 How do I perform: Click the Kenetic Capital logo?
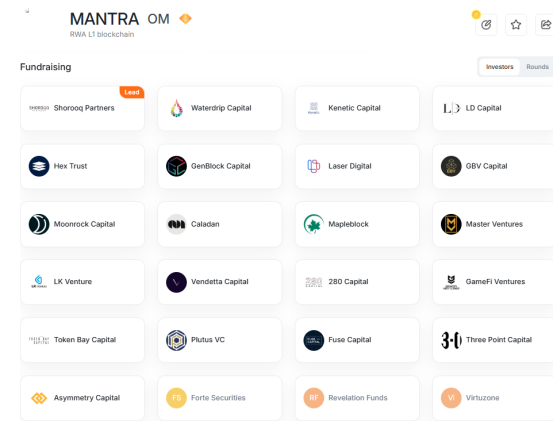point(314,108)
